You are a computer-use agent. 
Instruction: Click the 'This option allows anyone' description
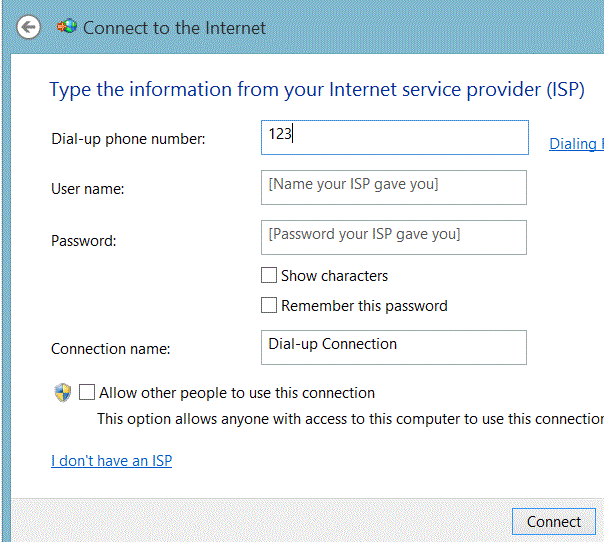click(350, 419)
